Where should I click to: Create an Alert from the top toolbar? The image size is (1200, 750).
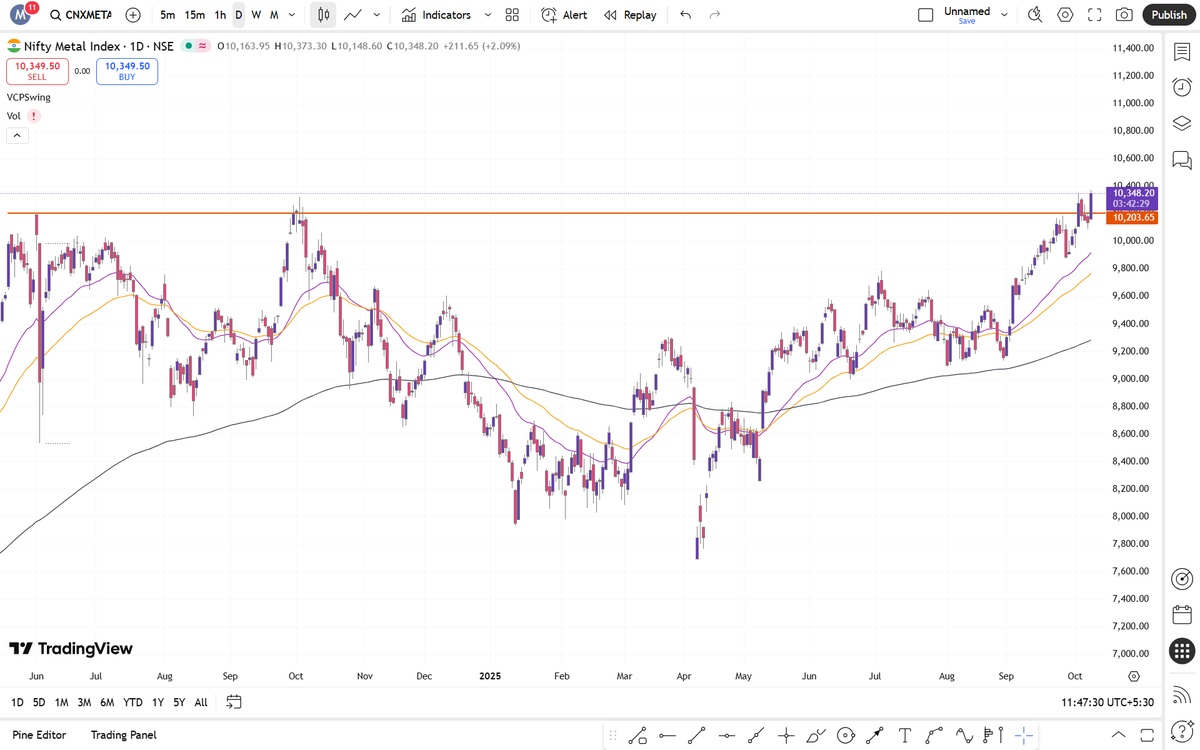[x=564, y=15]
